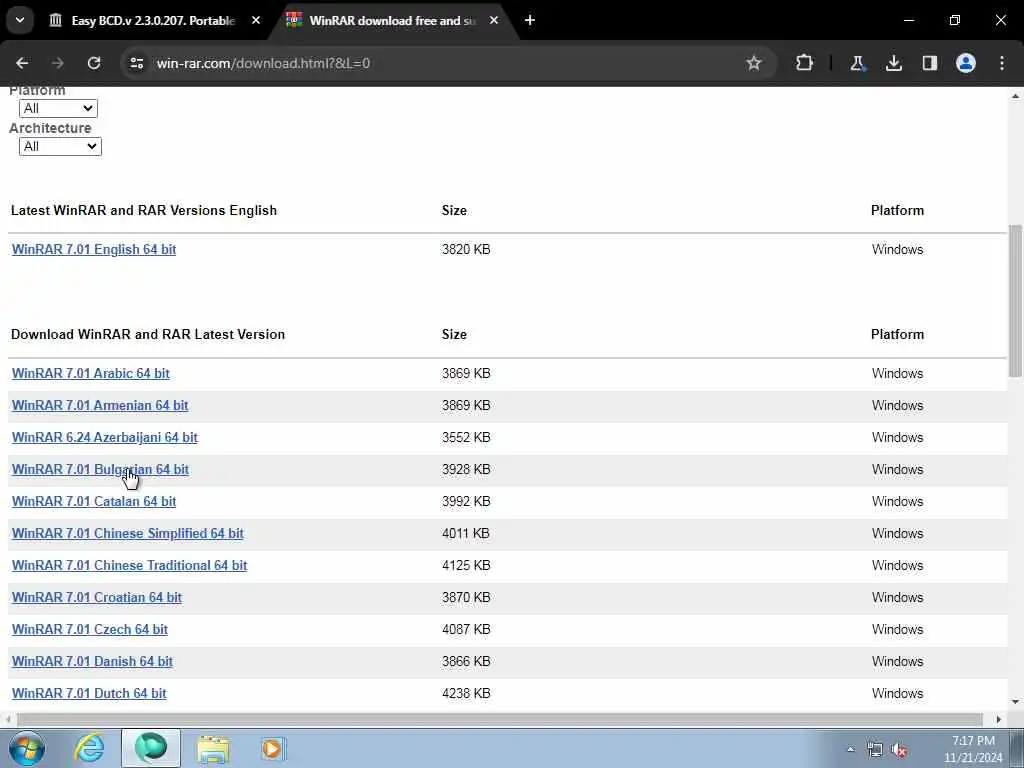Open the network tray icon
Screen dimensions: 1024x768
click(874, 750)
